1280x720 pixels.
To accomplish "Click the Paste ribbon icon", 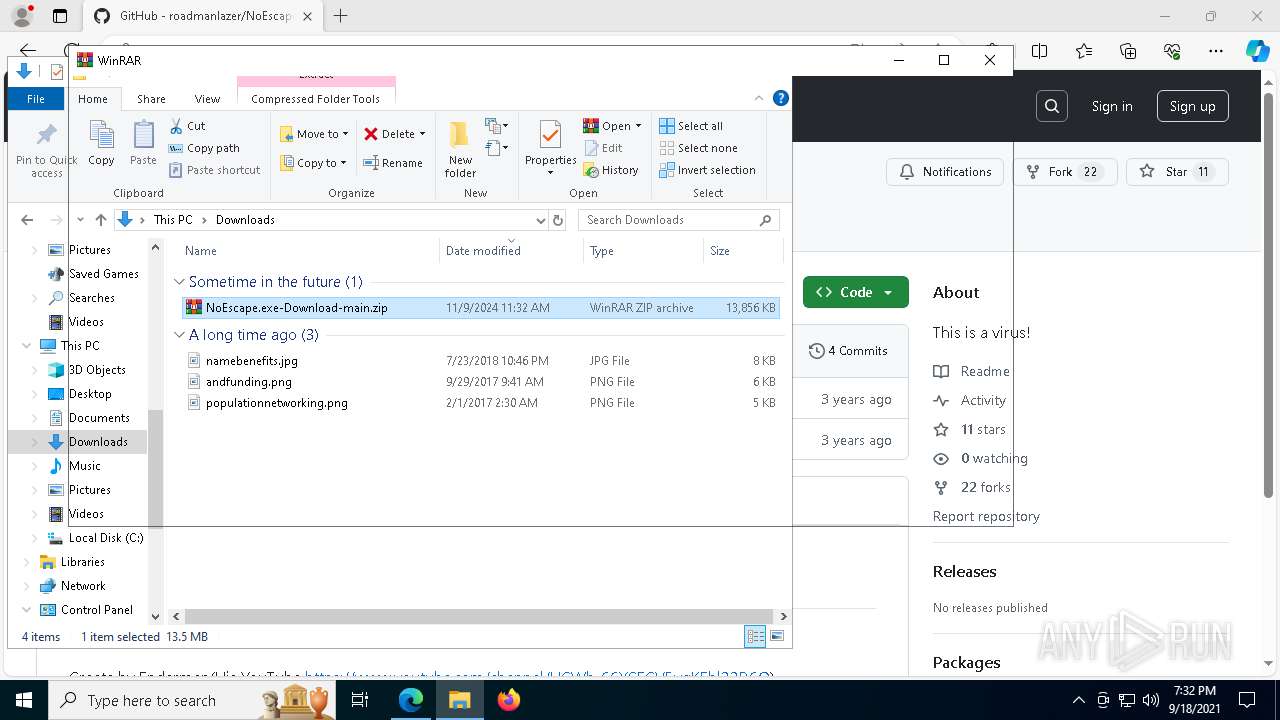I will [143, 143].
